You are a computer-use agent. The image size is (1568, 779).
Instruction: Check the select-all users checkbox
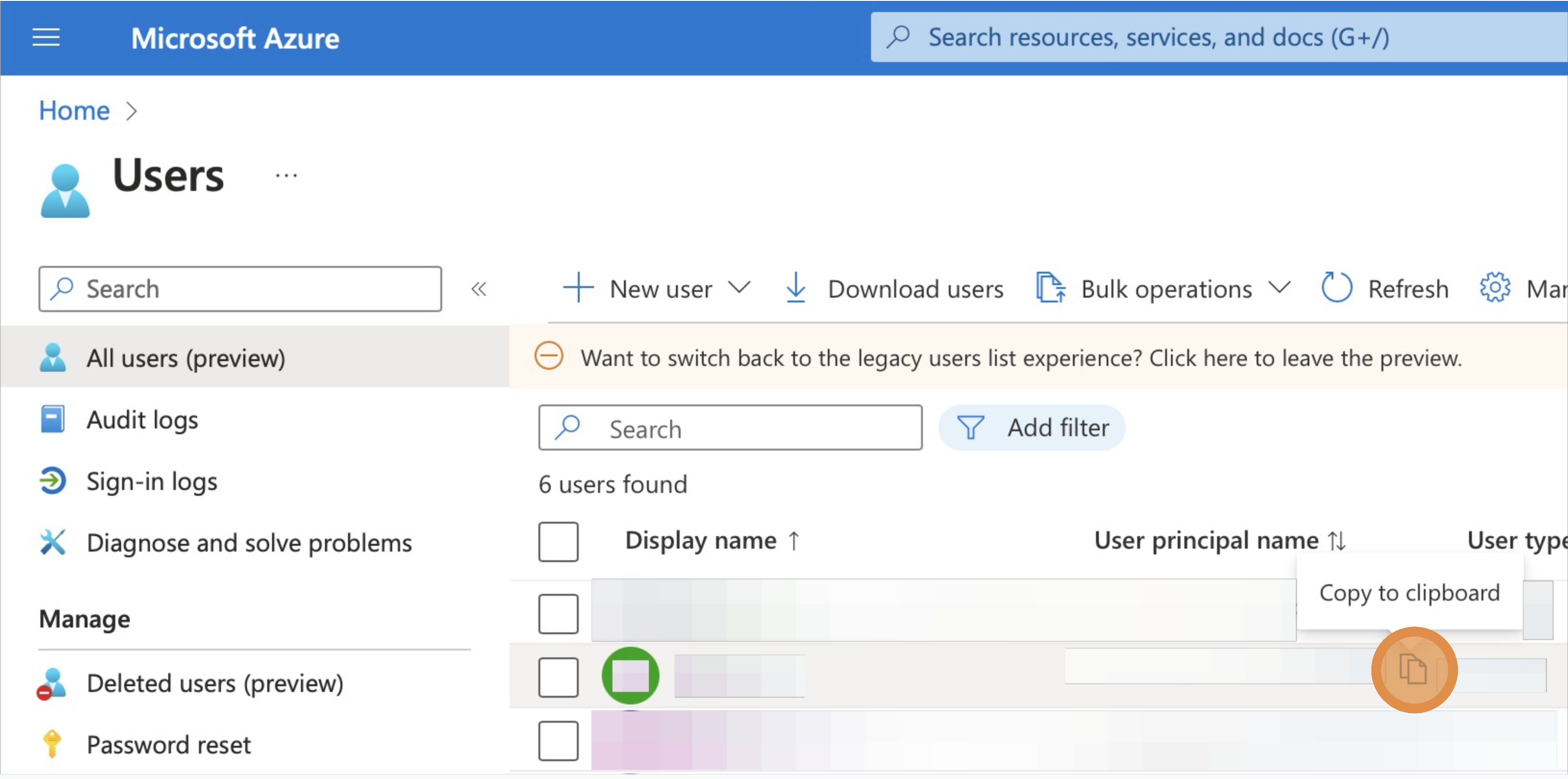tap(558, 541)
